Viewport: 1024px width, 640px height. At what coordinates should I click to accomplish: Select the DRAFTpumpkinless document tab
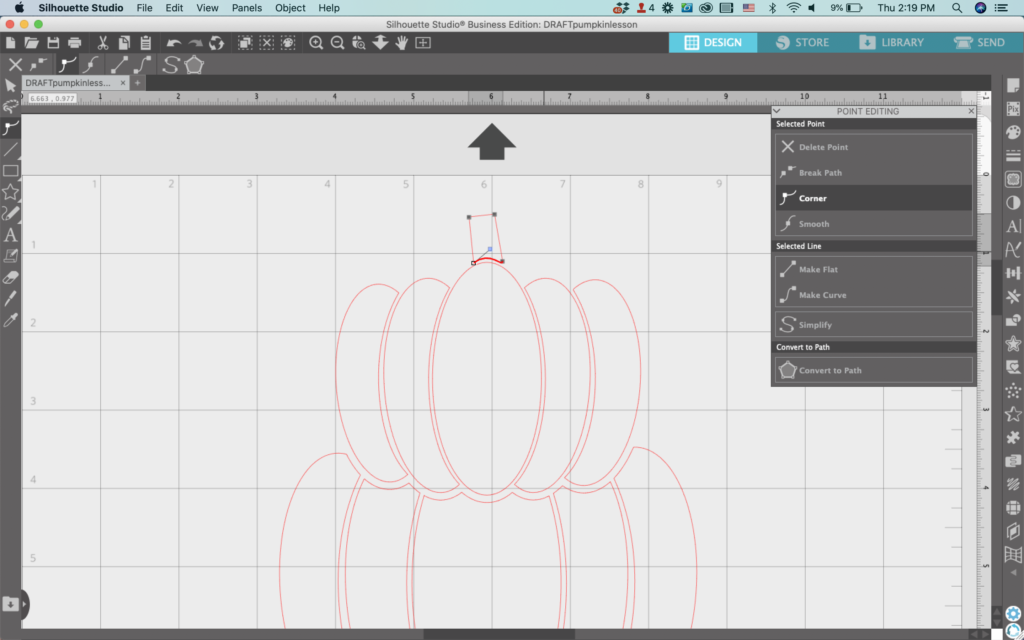pos(68,83)
